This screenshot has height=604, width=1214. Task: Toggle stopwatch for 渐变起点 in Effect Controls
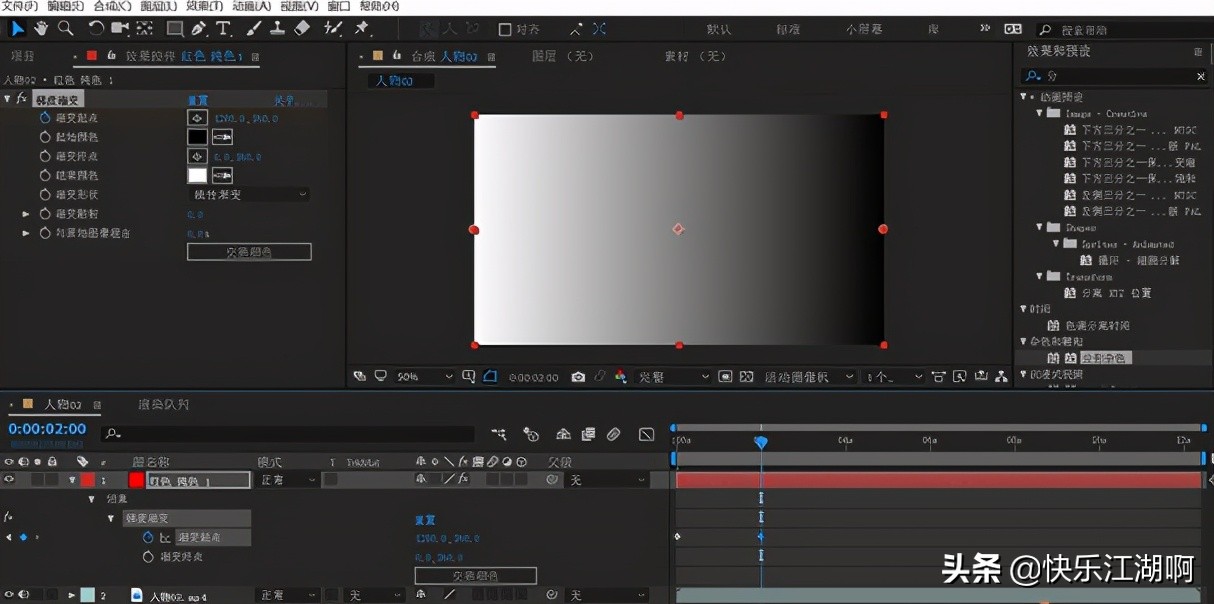point(45,118)
